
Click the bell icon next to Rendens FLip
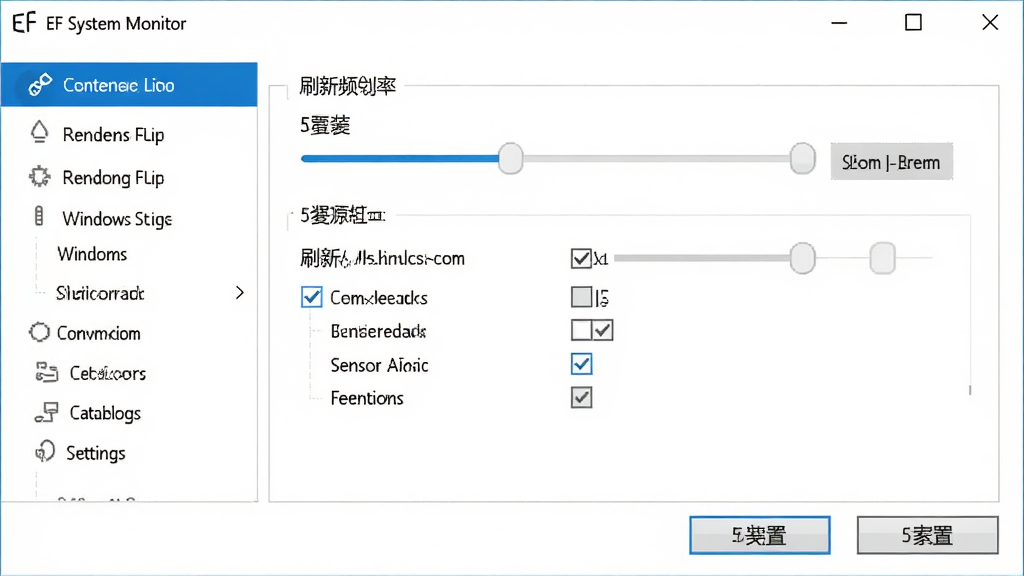39,133
